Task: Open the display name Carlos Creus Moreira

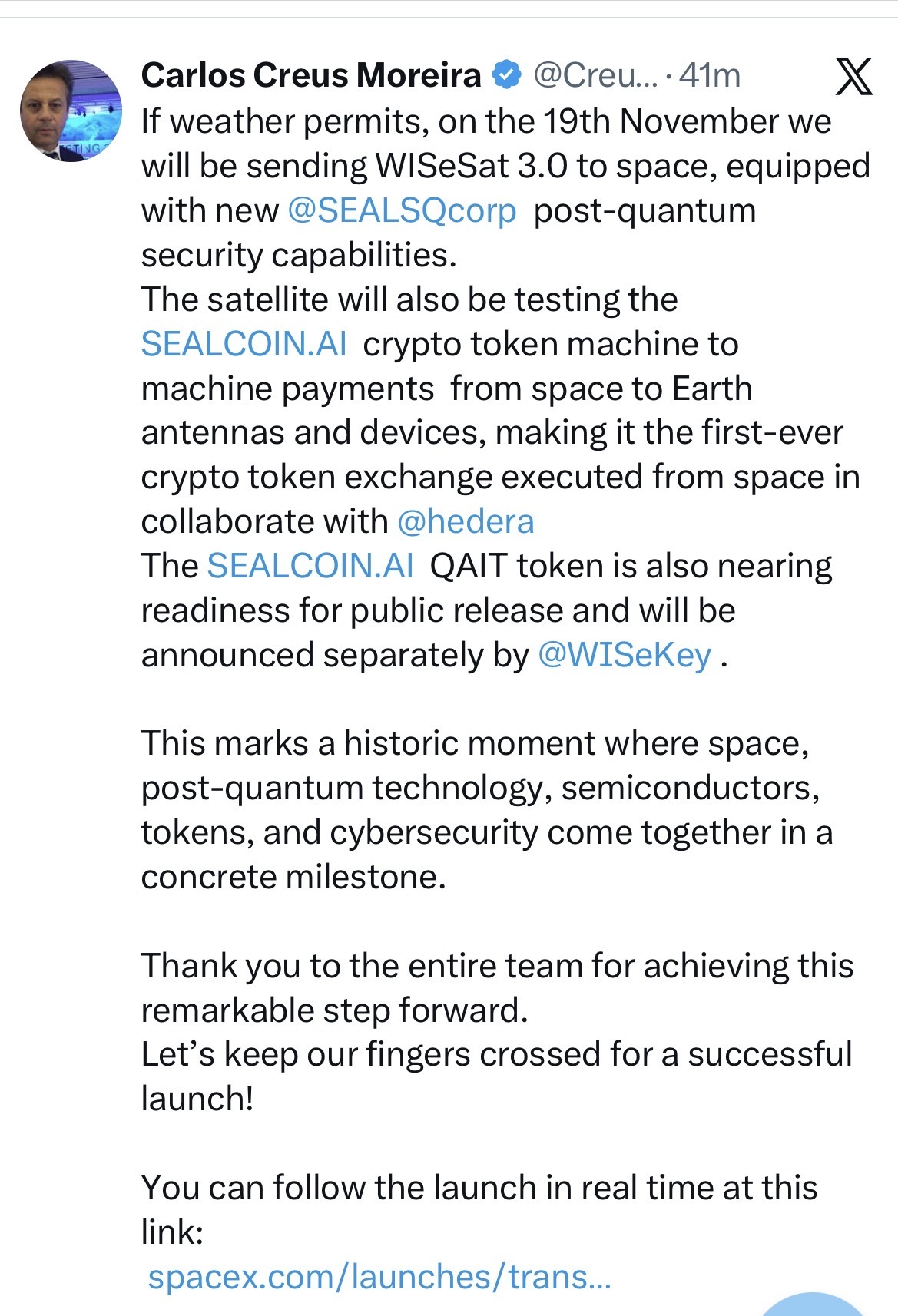Action: point(311,75)
